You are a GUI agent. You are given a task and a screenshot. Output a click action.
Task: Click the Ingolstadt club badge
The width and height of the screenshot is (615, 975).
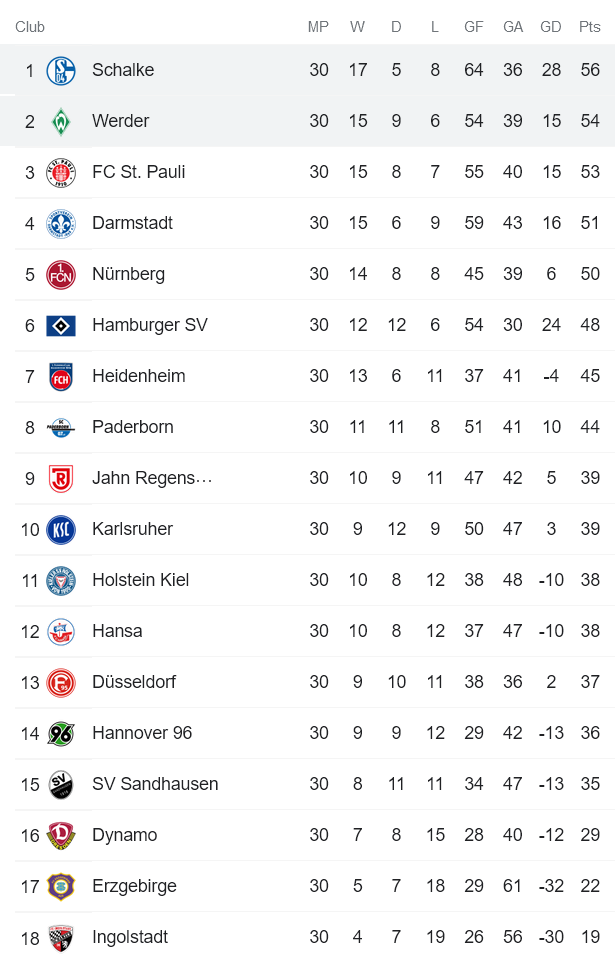point(60,937)
